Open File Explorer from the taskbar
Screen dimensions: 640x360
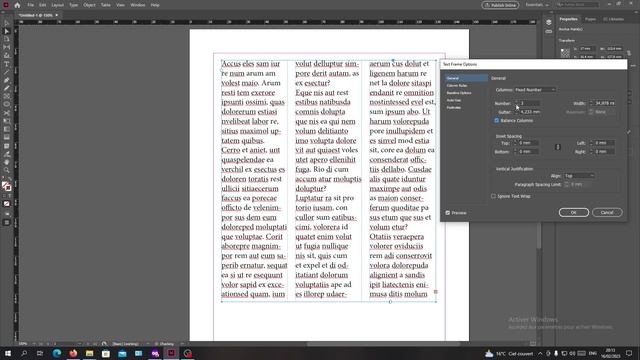coord(89,353)
